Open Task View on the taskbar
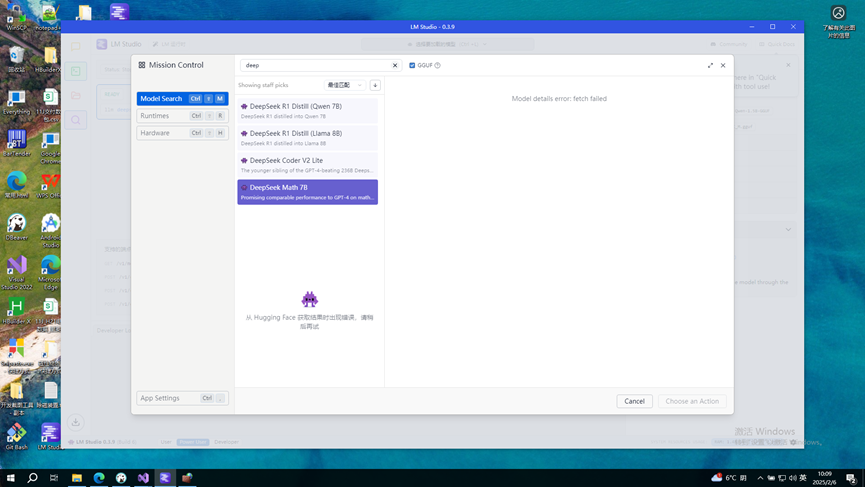 pyautogui.click(x=54, y=478)
